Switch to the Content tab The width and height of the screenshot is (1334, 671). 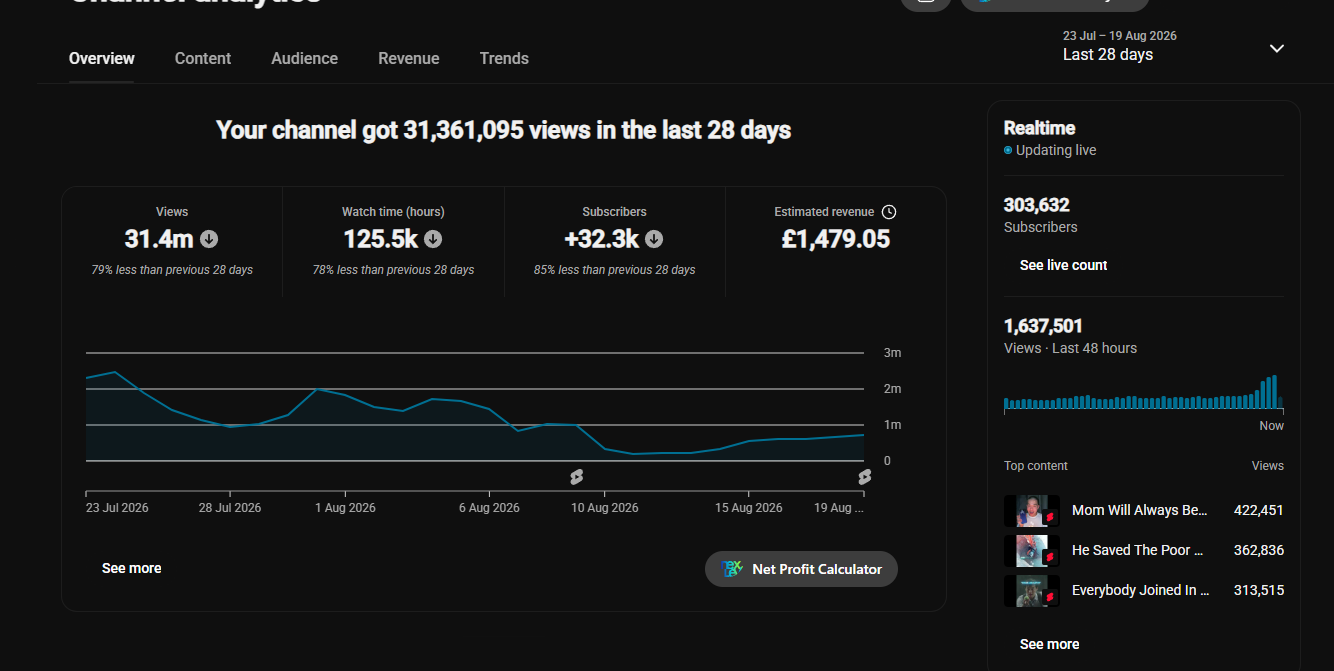(203, 58)
